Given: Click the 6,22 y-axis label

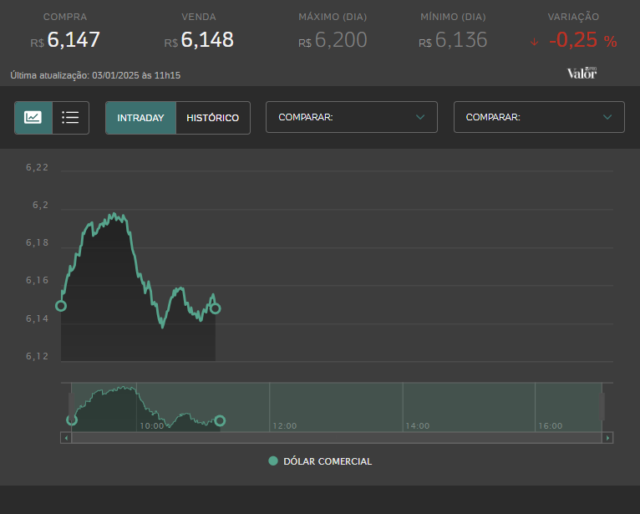Looking at the screenshot, I should click(37, 167).
